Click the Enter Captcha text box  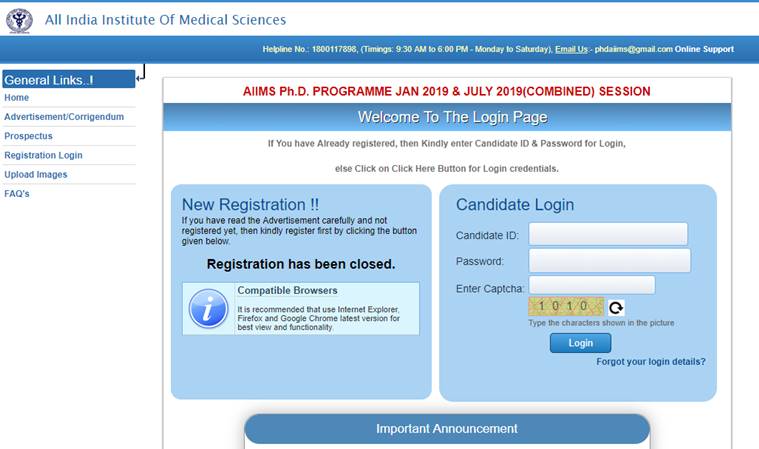592,285
